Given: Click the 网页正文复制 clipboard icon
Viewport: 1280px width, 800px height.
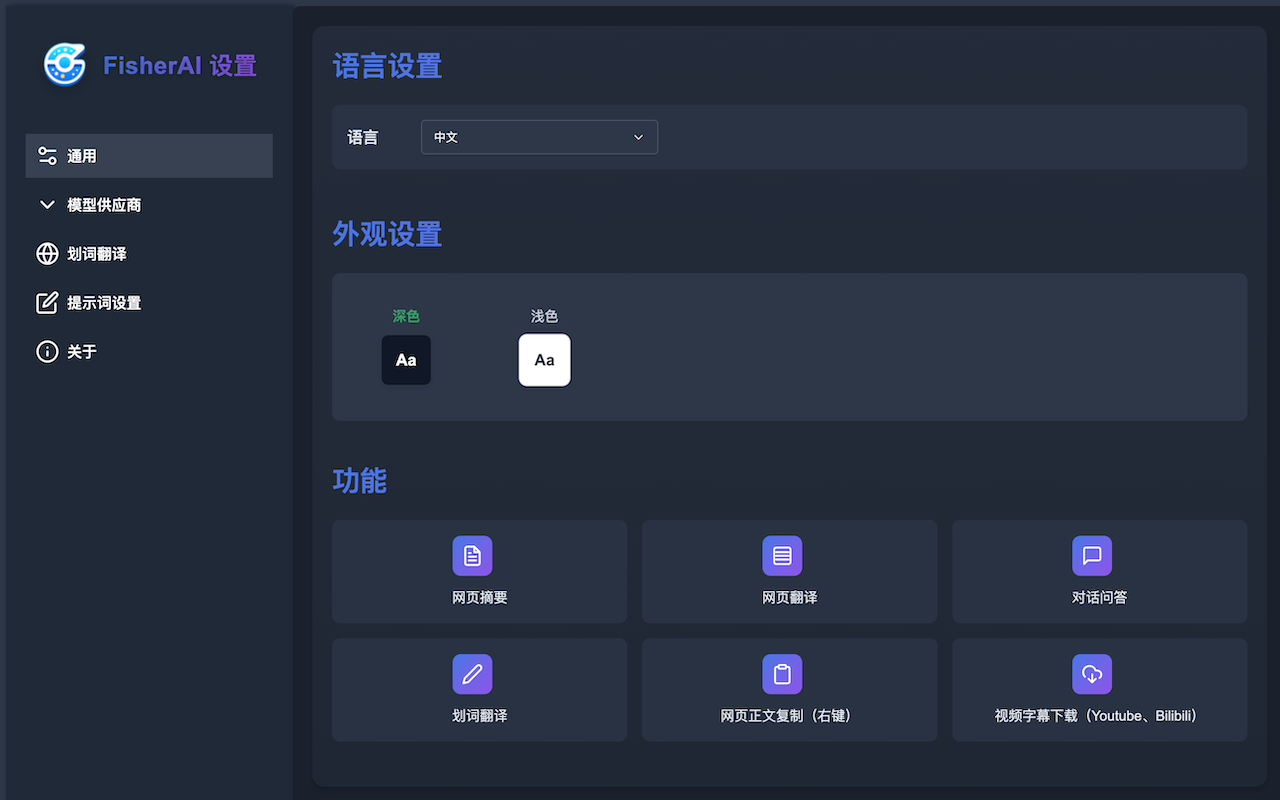Looking at the screenshot, I should tap(782, 674).
